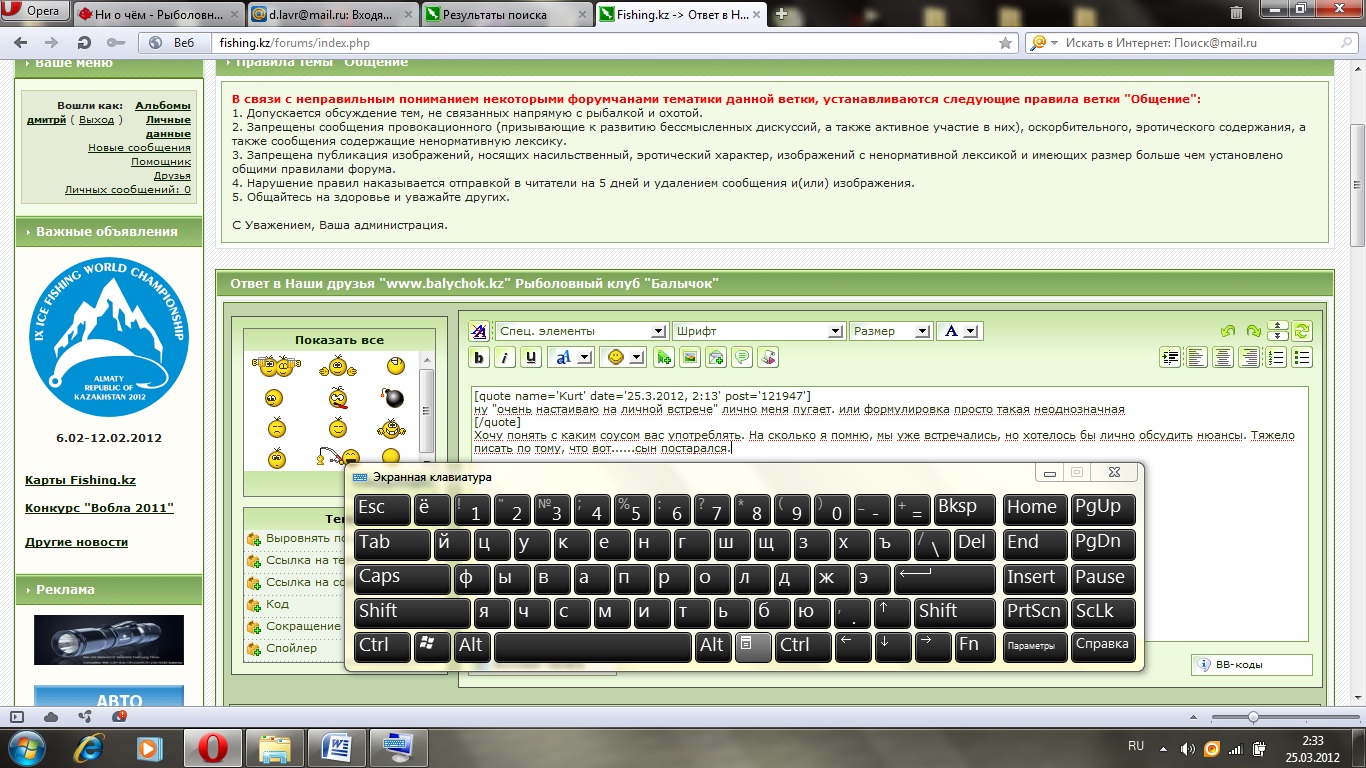Screen dimensions: 1366x768
Task: Insert a bulleted list
Action: (x=1302, y=357)
